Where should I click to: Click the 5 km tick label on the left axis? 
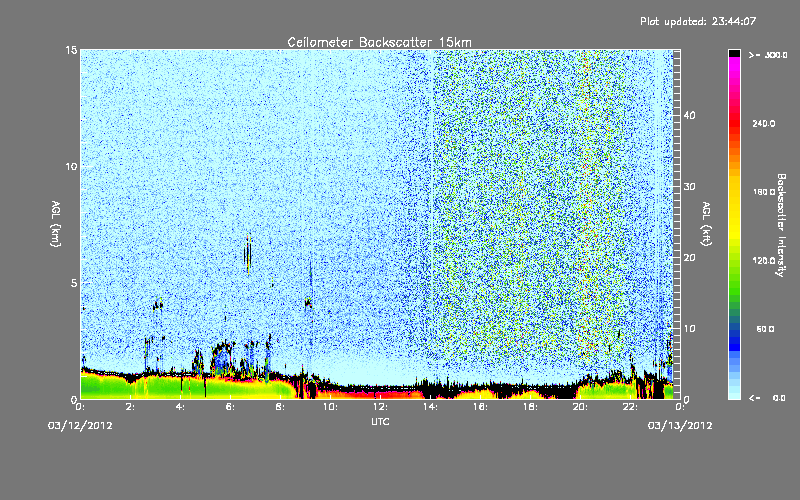(x=74, y=283)
